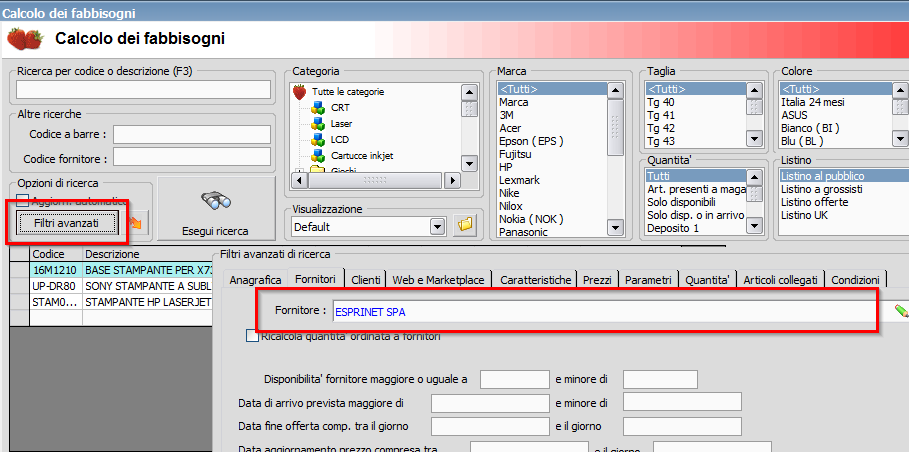Select HP in Marca list
Viewport: 909px width, 452px height.
[x=506, y=167]
